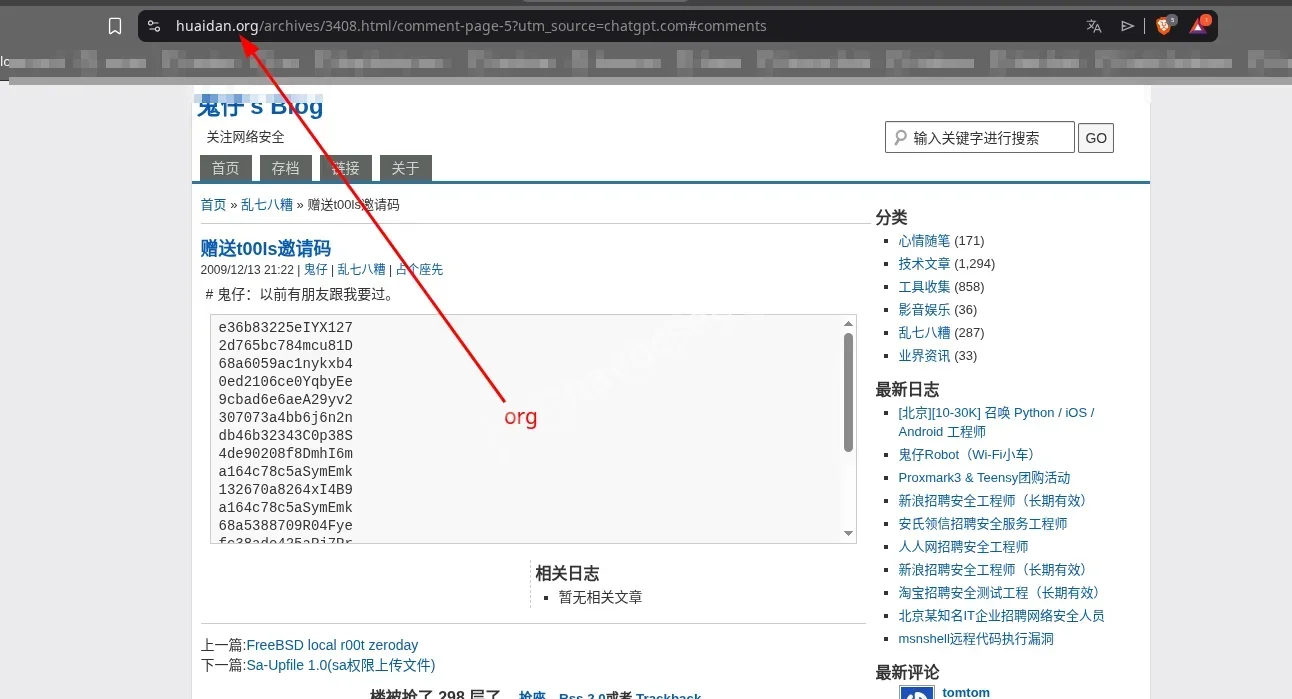Click the tomtom commenter avatar

tap(916, 692)
